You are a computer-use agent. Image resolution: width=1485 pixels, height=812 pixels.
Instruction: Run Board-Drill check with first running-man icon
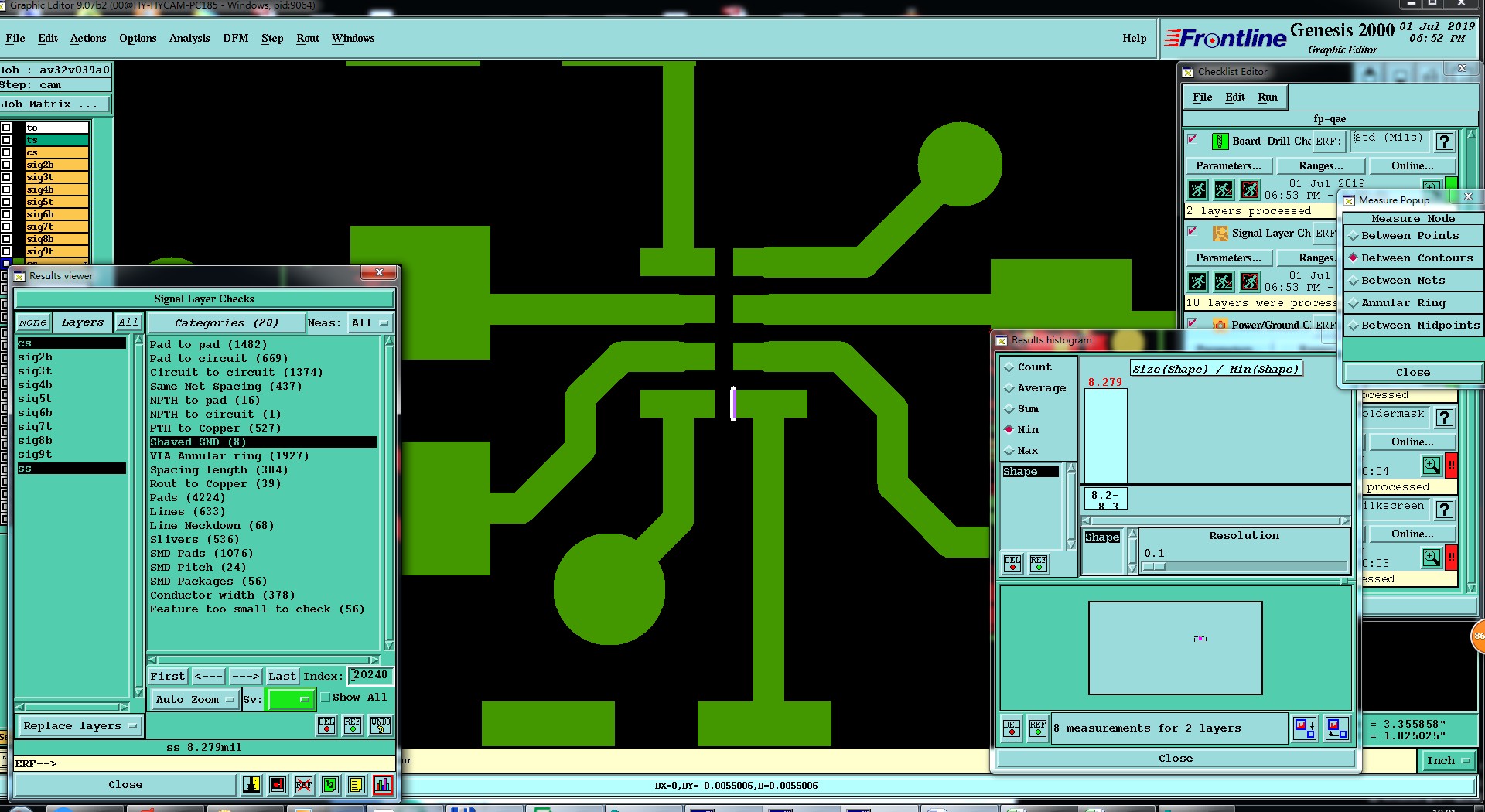click(x=1197, y=189)
